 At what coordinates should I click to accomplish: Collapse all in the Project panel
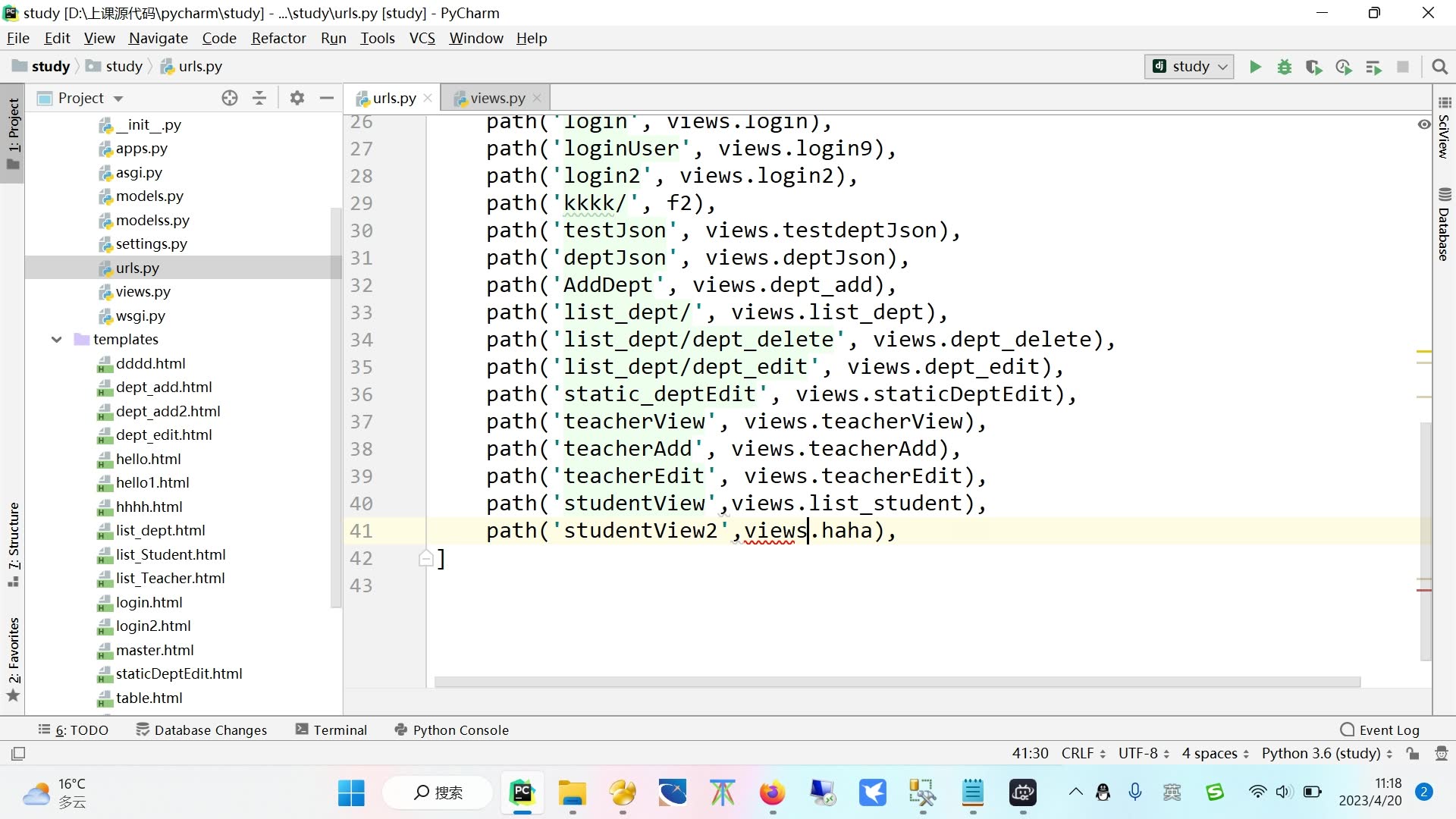(259, 98)
